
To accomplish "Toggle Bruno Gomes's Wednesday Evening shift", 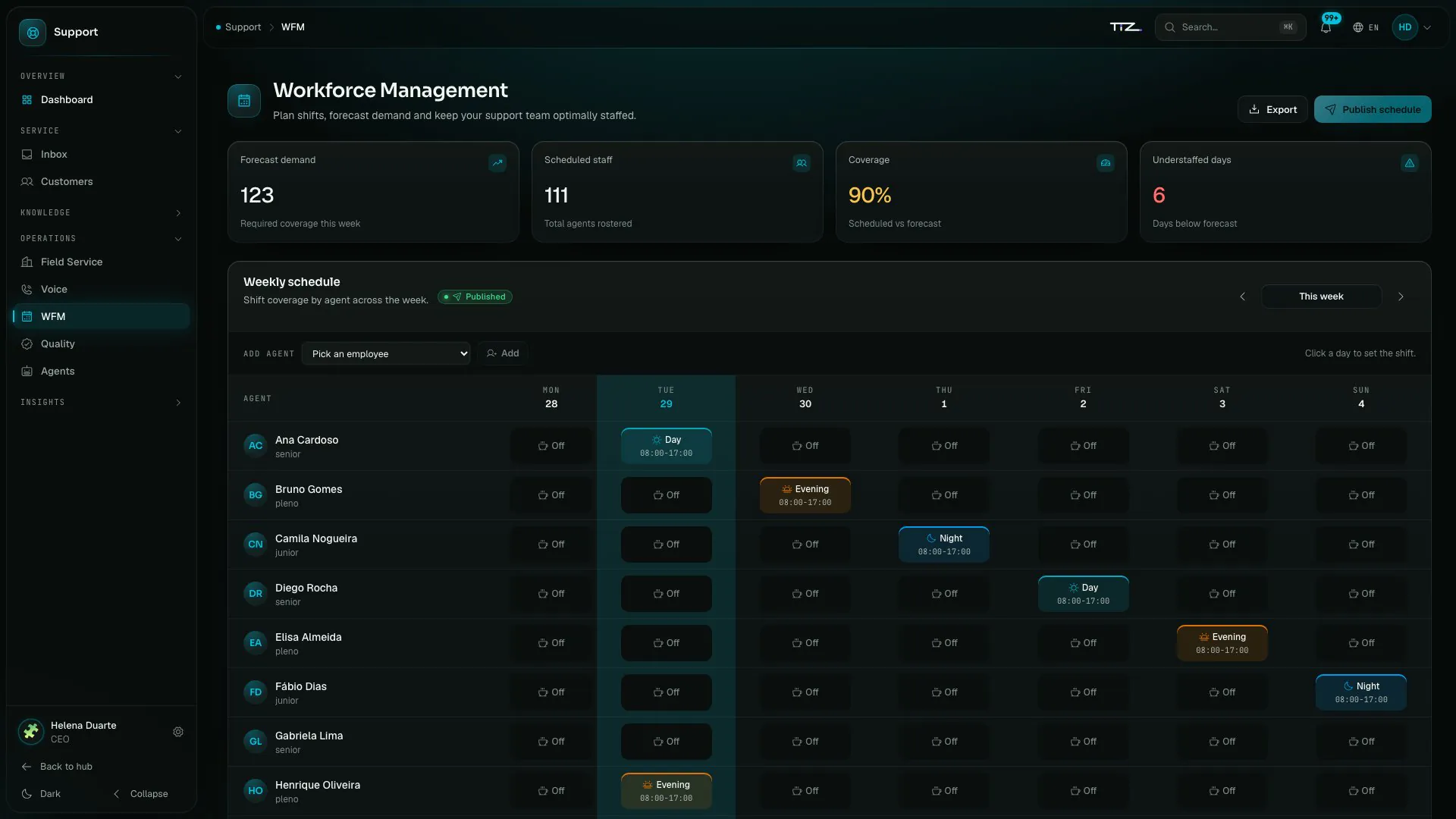I will pyautogui.click(x=805, y=495).
